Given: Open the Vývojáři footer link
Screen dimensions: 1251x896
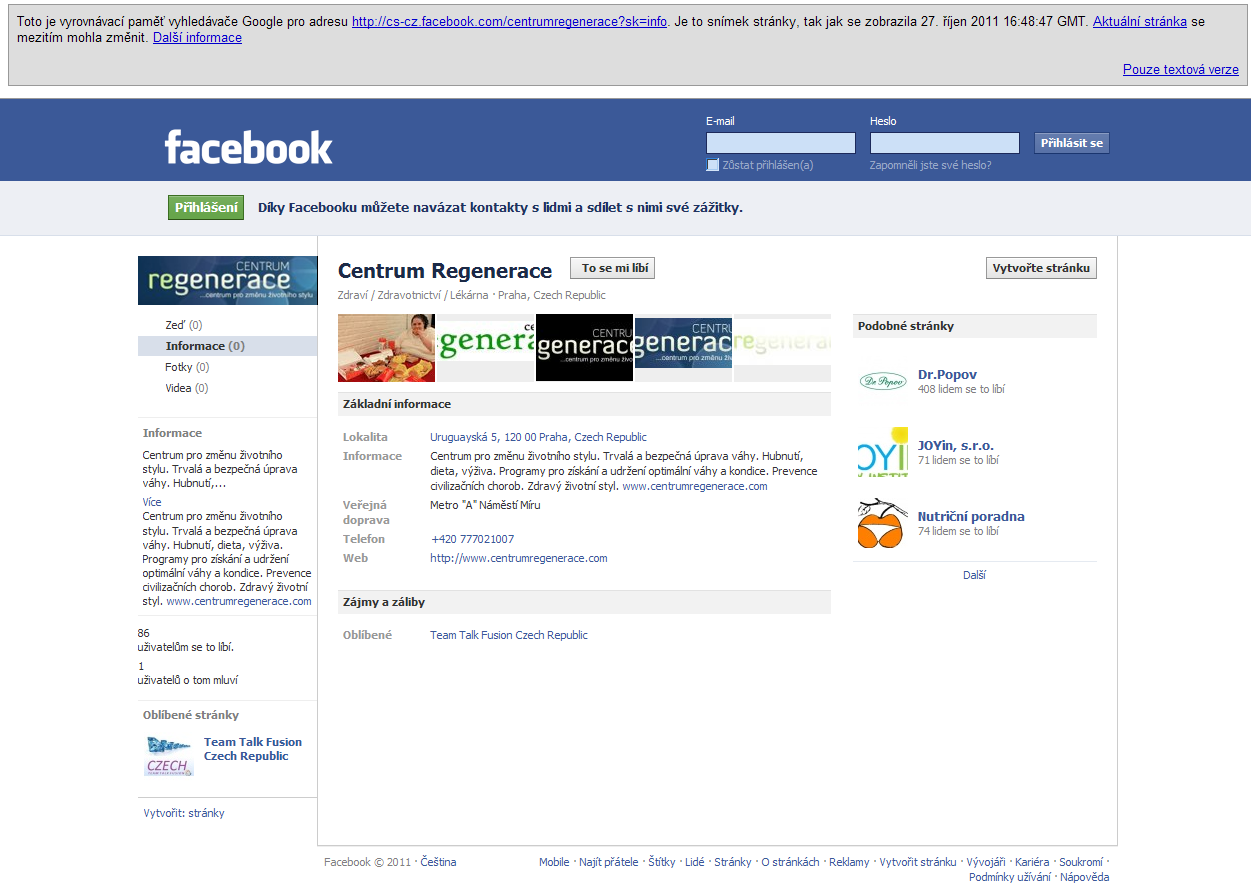Looking at the screenshot, I should 986,862.
